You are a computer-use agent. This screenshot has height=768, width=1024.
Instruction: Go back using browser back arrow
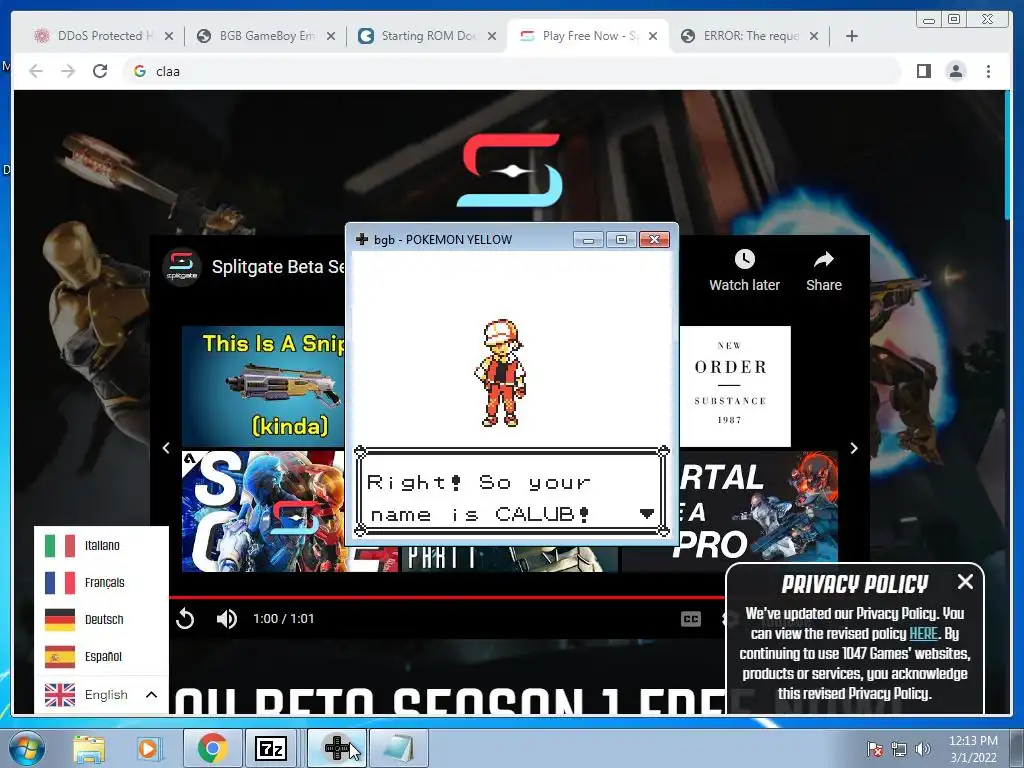tap(36, 71)
